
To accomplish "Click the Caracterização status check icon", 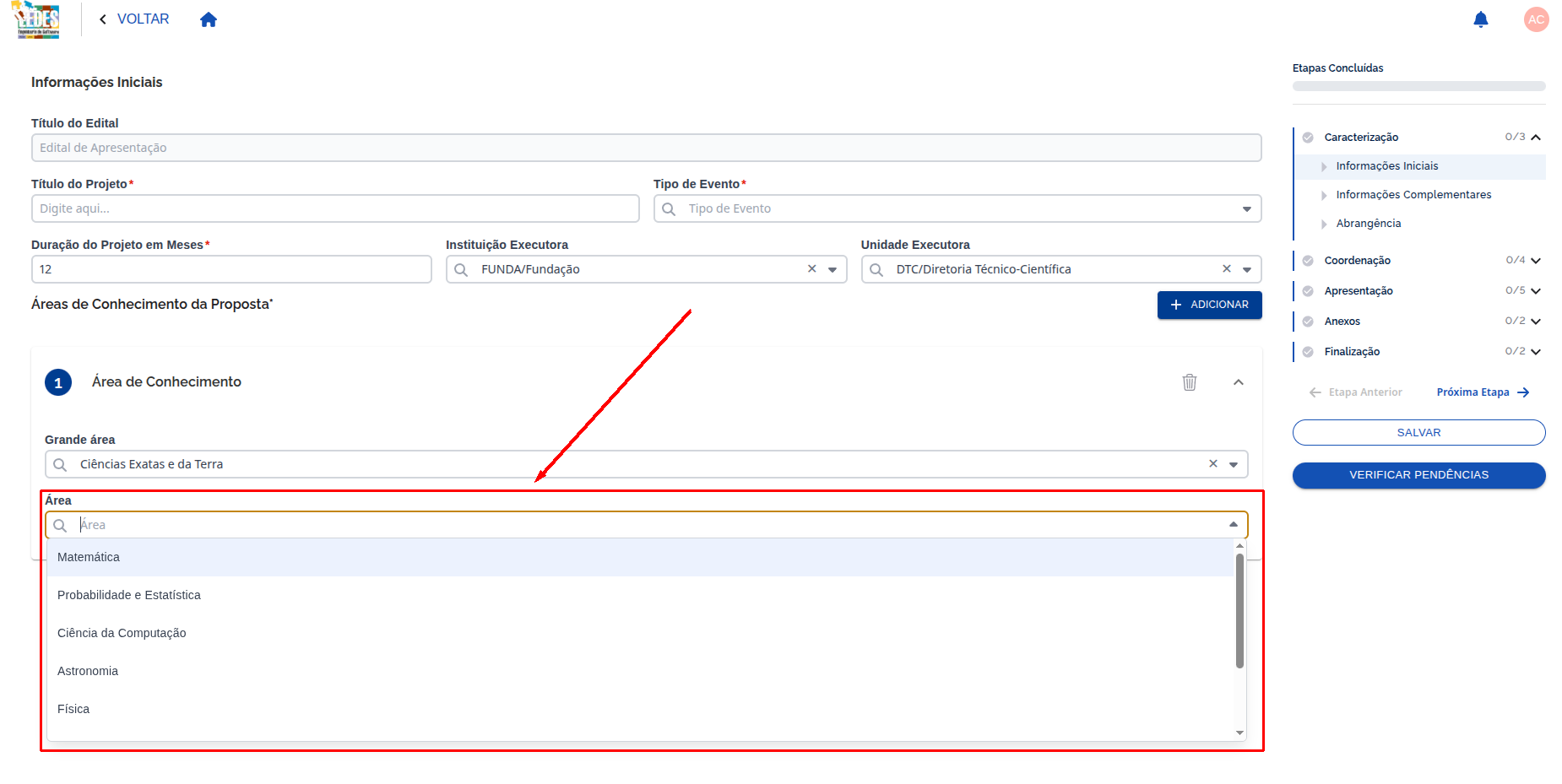I will pos(1308,138).
